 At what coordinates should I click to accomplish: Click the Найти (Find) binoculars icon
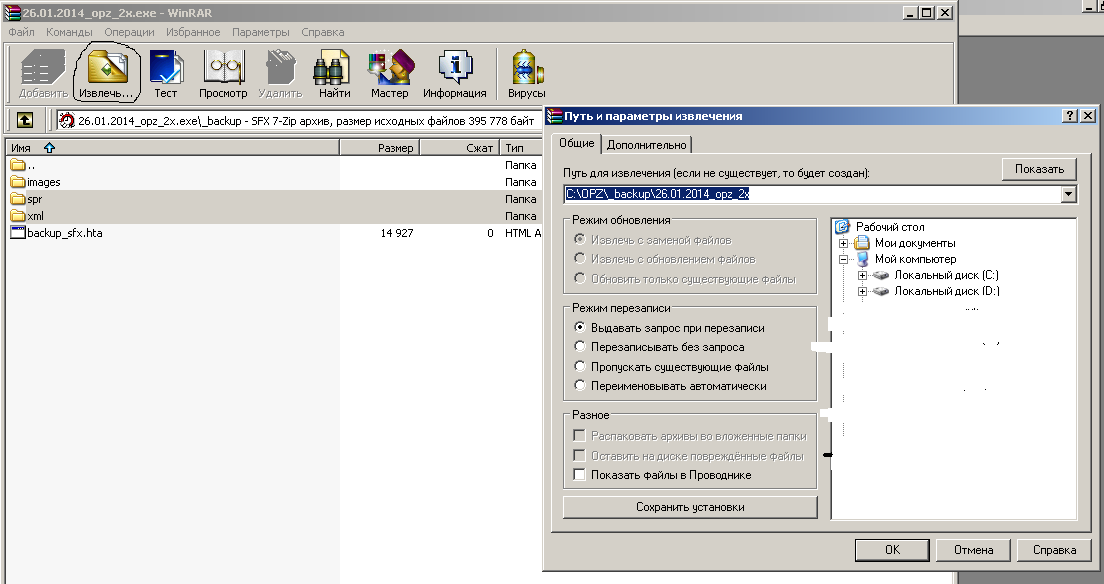point(334,70)
